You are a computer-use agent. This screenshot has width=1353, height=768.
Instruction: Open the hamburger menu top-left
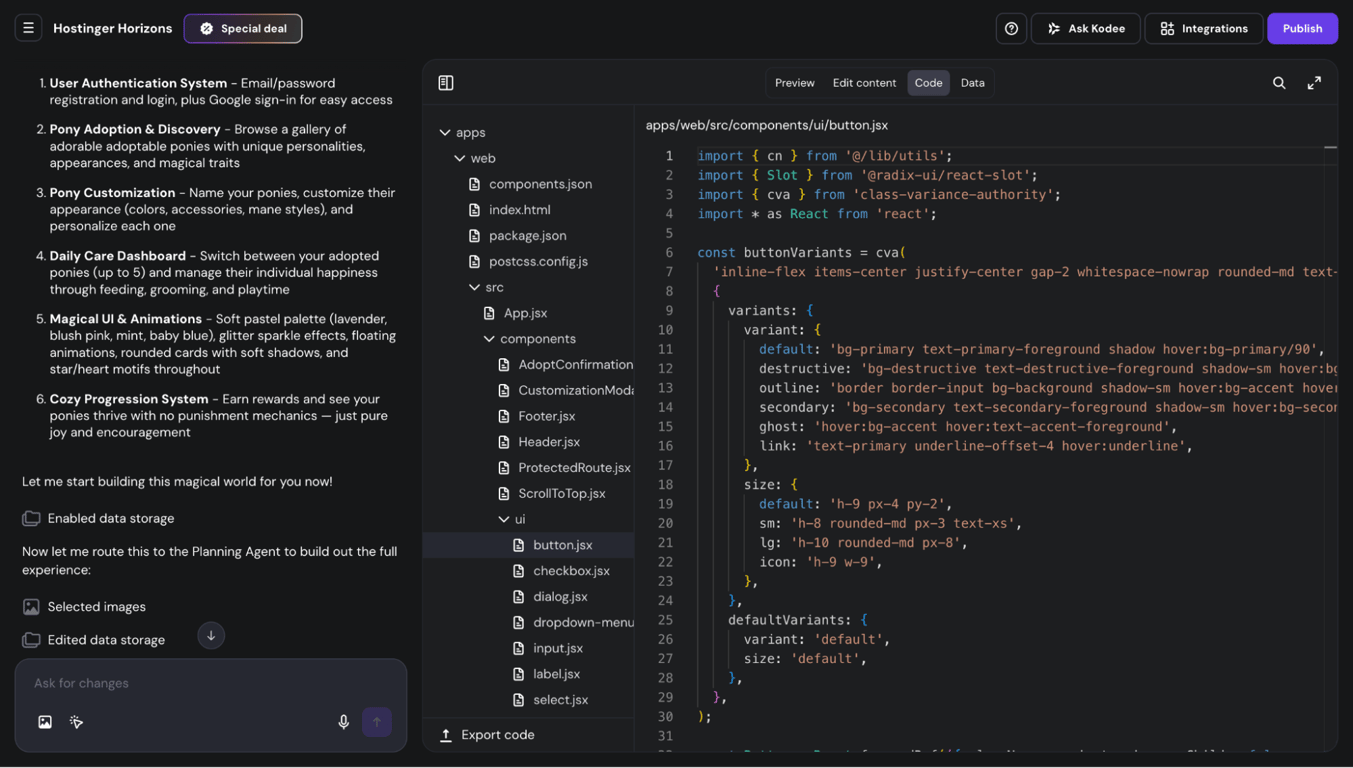(28, 27)
